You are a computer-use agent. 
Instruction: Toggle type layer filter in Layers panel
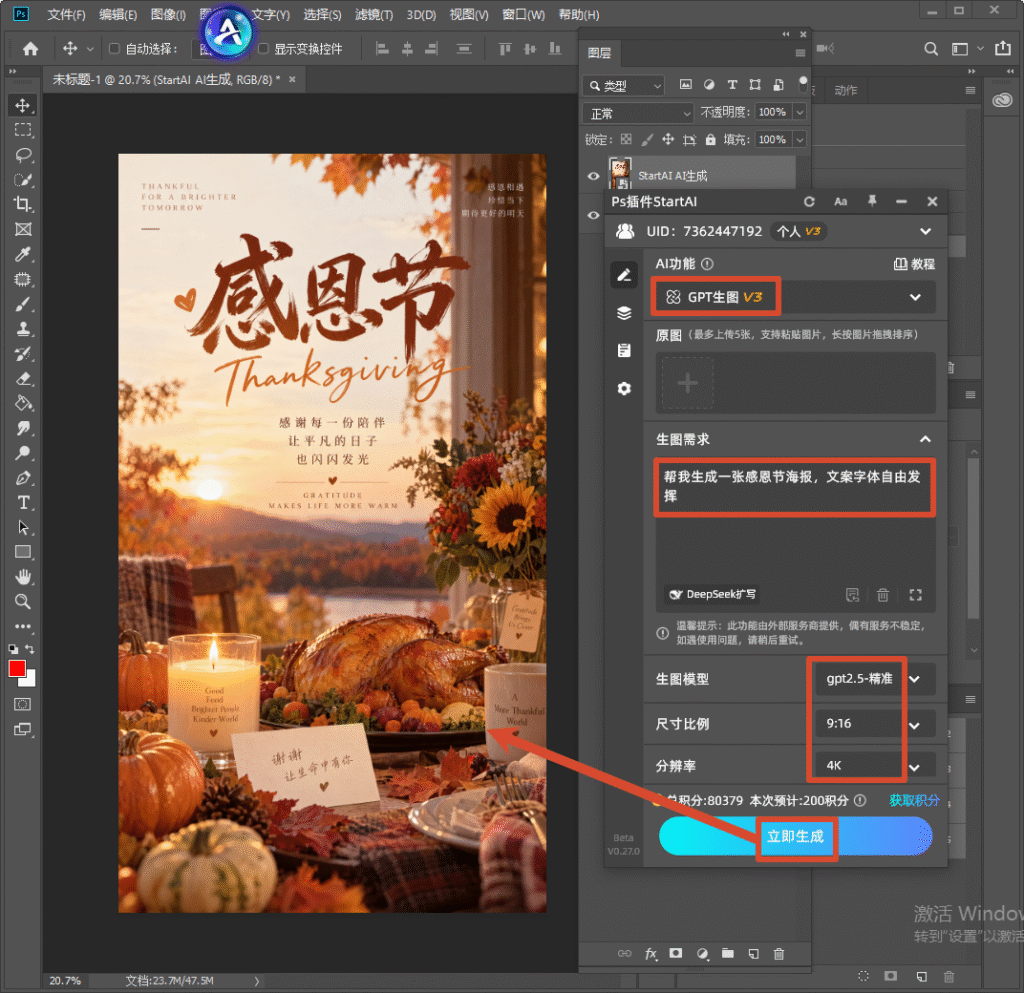[x=732, y=84]
